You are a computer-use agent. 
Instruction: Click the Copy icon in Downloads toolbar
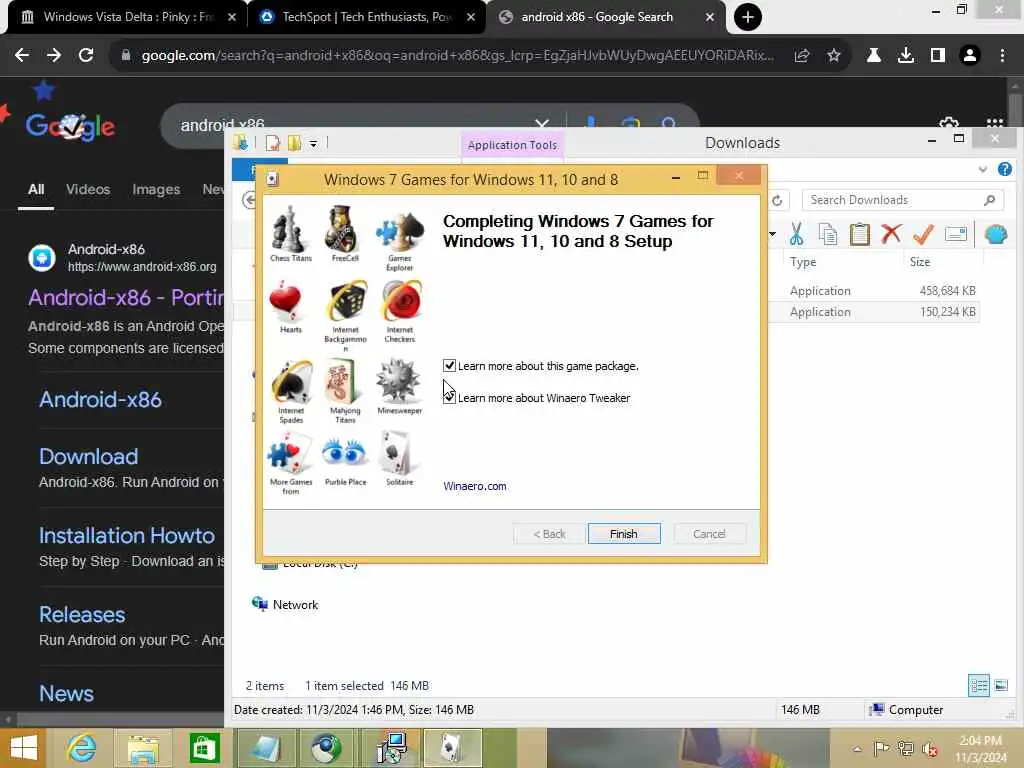(828, 234)
